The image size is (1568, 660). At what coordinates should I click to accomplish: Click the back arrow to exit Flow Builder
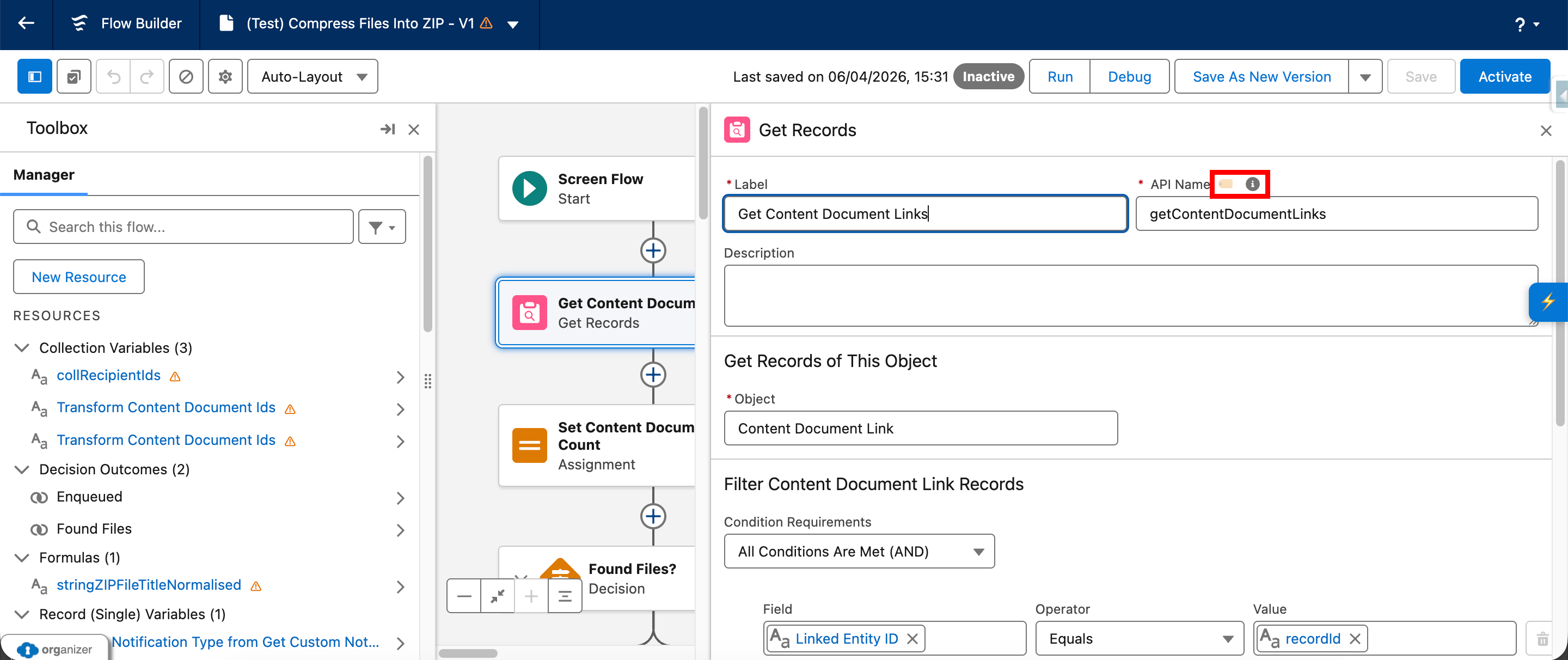[x=26, y=24]
